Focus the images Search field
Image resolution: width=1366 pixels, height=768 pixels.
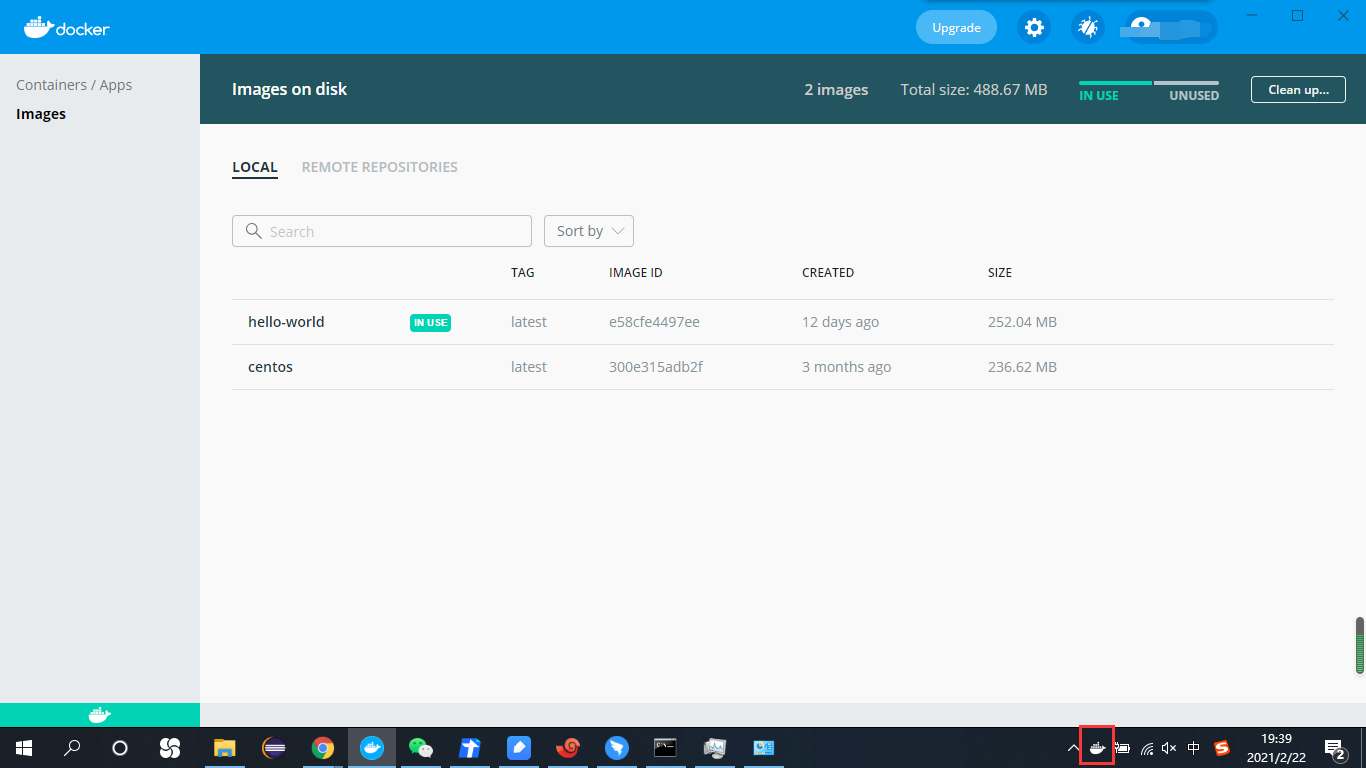[382, 231]
